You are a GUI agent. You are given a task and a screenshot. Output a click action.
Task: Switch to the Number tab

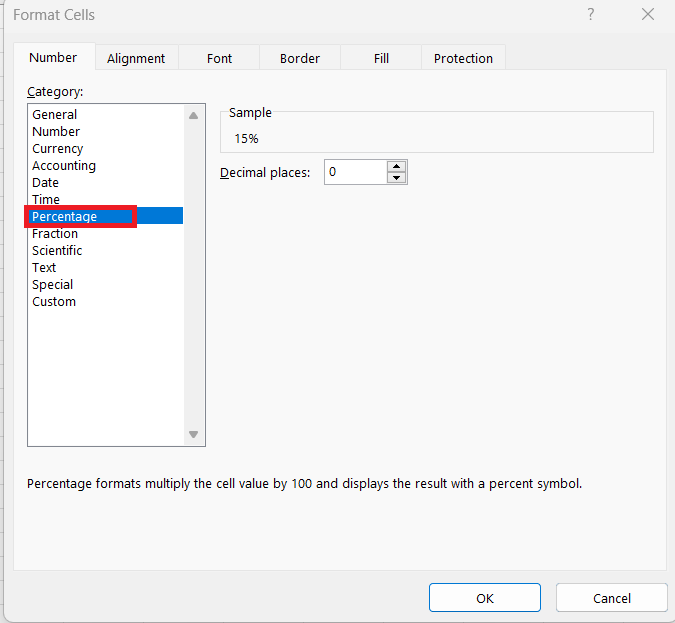pyautogui.click(x=53, y=57)
